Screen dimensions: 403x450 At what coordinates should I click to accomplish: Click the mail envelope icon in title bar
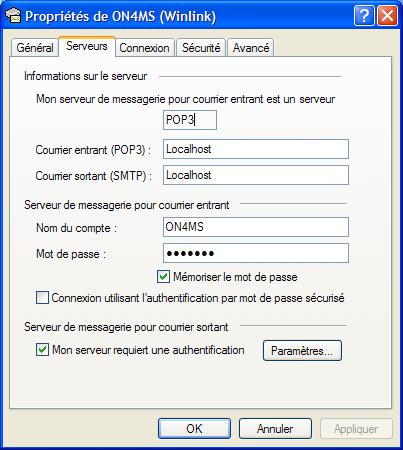[x=13, y=16]
